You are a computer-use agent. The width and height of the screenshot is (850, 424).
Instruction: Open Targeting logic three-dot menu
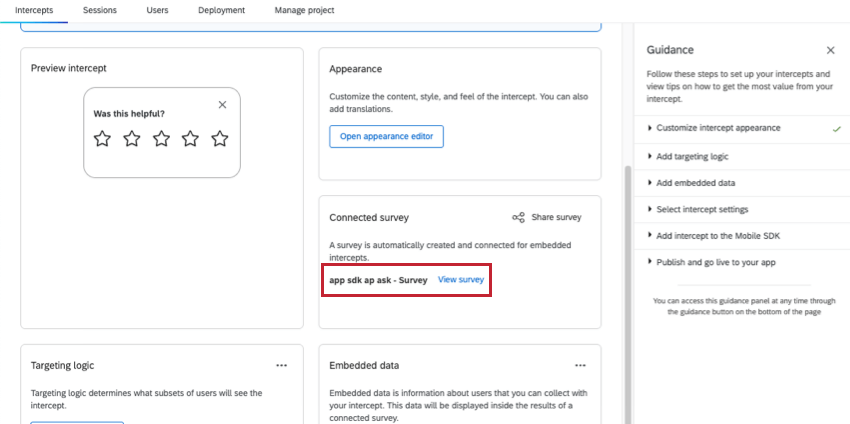pos(281,366)
